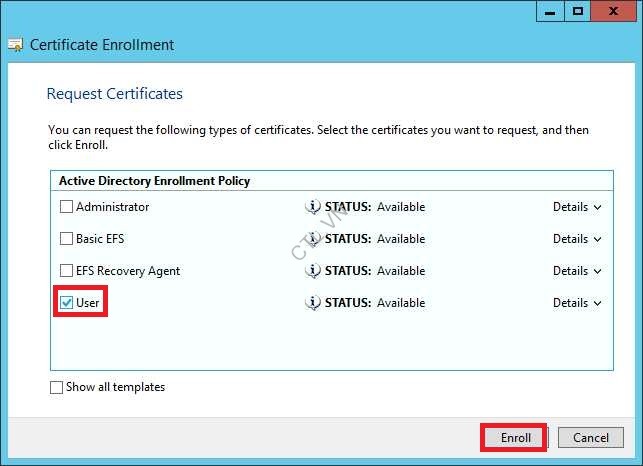Check the EFS Recovery Agent template

tap(67, 271)
